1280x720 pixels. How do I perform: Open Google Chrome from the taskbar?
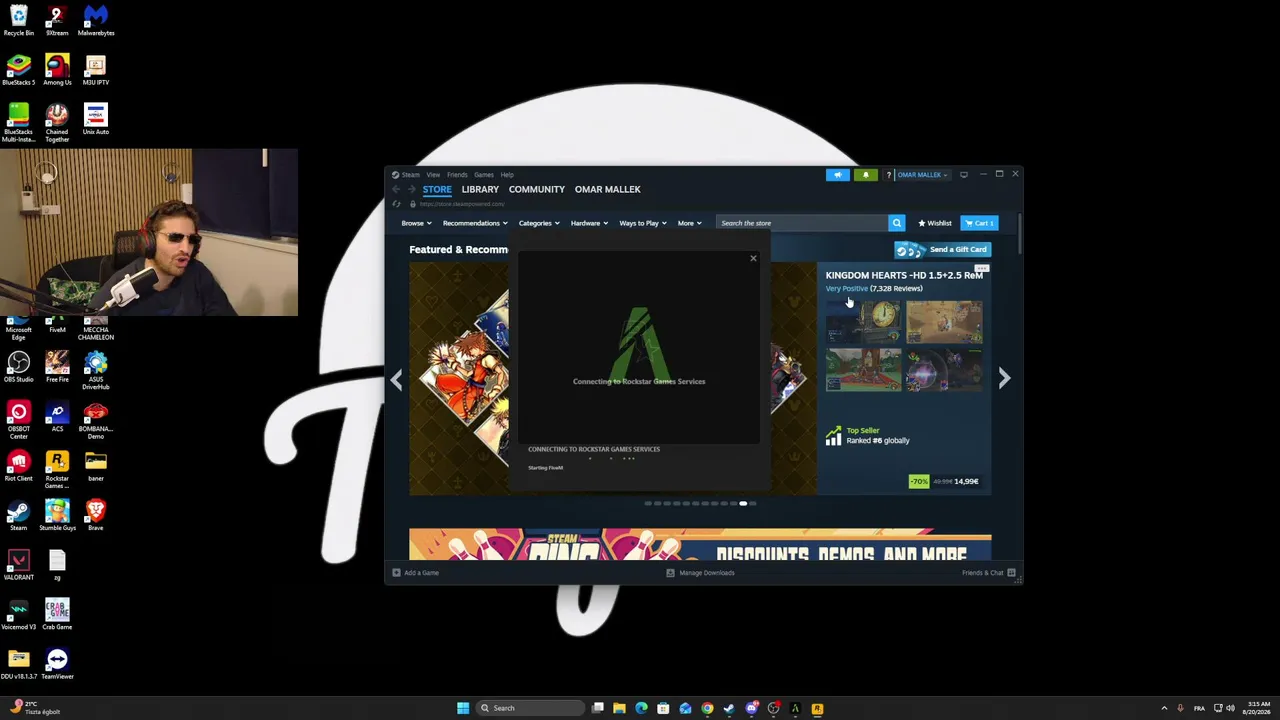click(707, 708)
